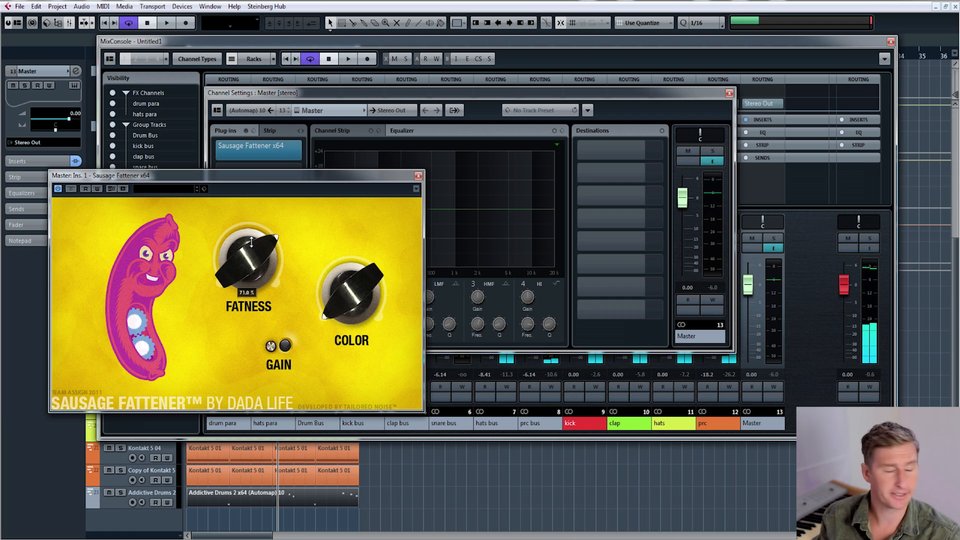Screen dimensions: 960x540
Task: Open Use Quantize dropdown
Action: pyautogui.click(x=643, y=23)
